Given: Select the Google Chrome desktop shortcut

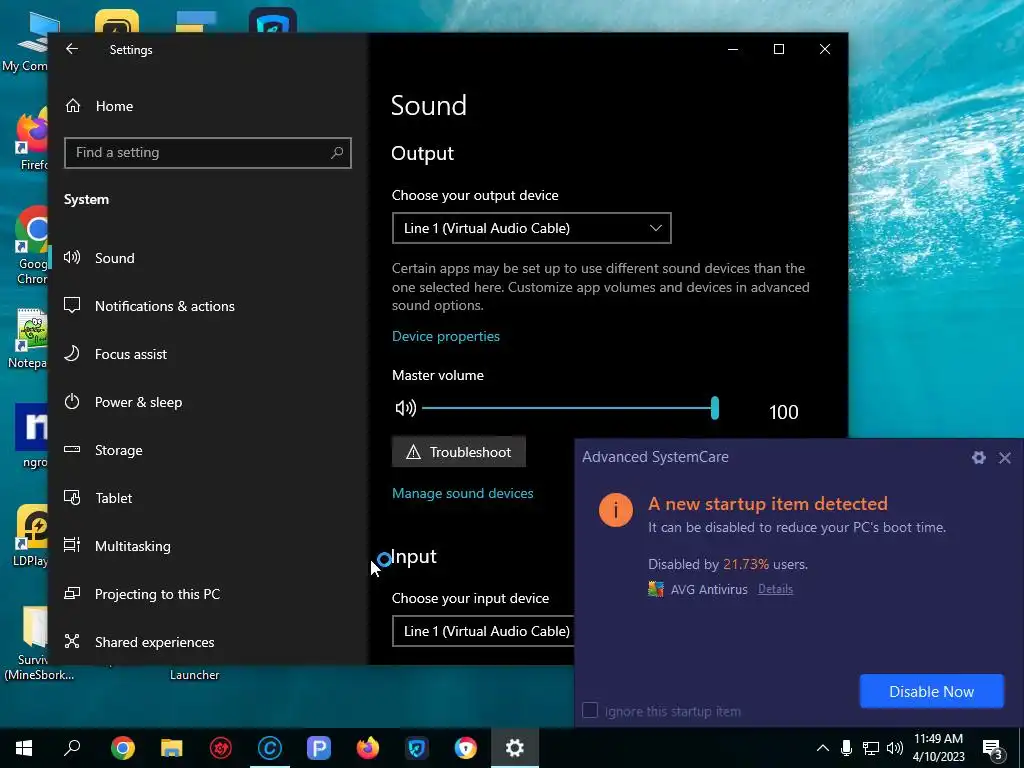Looking at the screenshot, I should coord(33,246).
